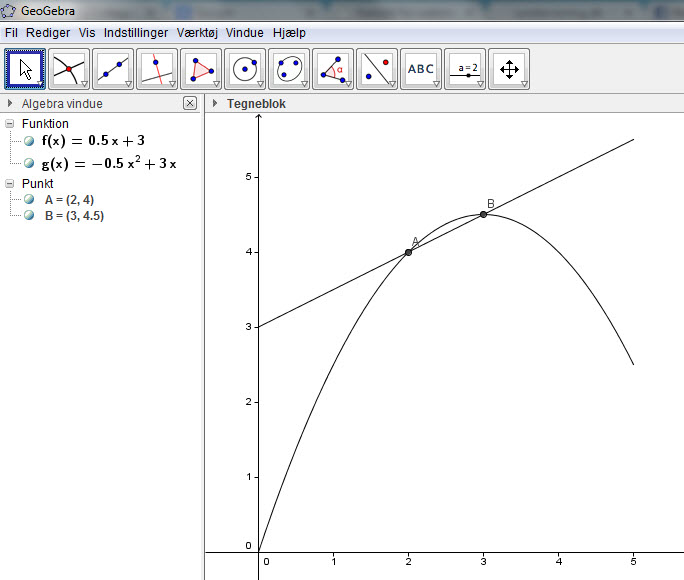
Task: Select the Intersect point tool
Action: pyautogui.click(x=70, y=69)
